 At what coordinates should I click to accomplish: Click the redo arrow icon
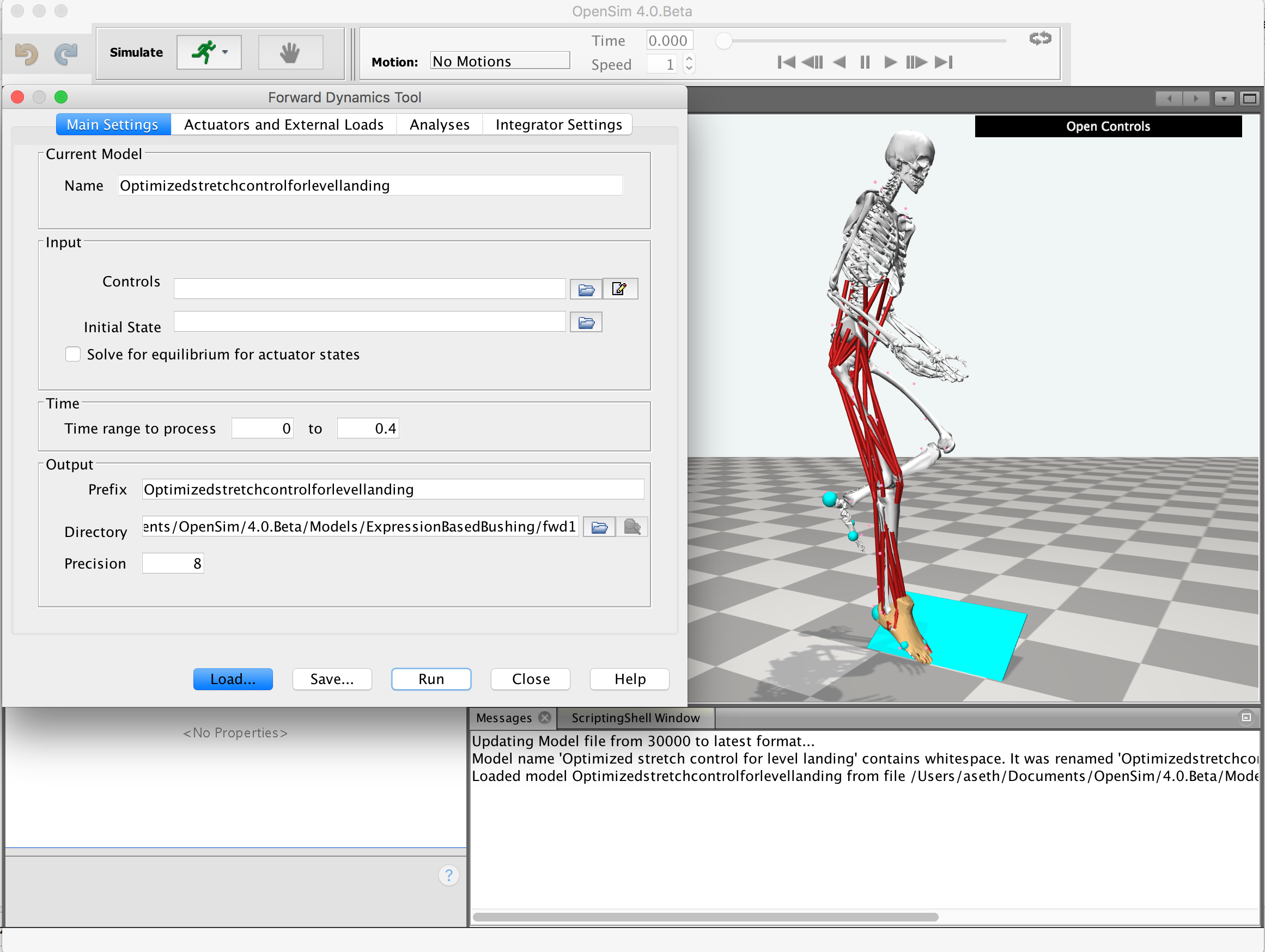(66, 53)
